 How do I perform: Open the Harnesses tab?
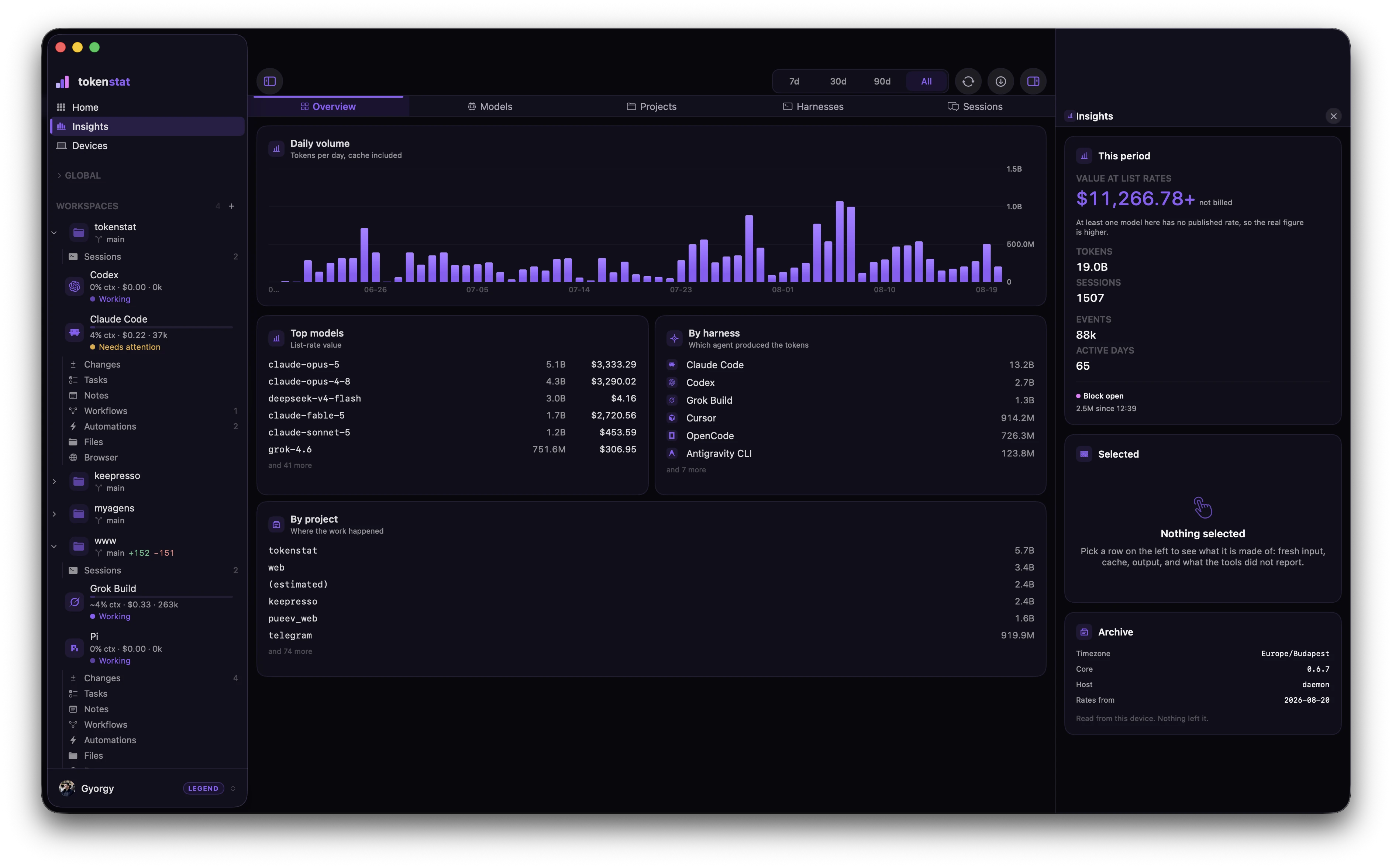pos(813,106)
